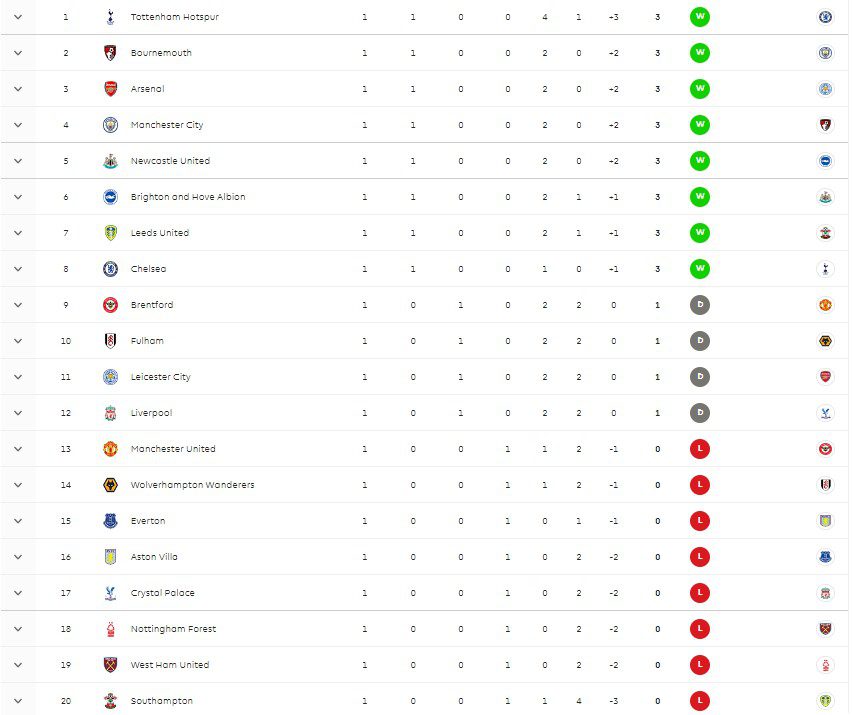Open next-opponent crest in the Manchester United row
Screen dimensions: 852x715
click(x=825, y=449)
